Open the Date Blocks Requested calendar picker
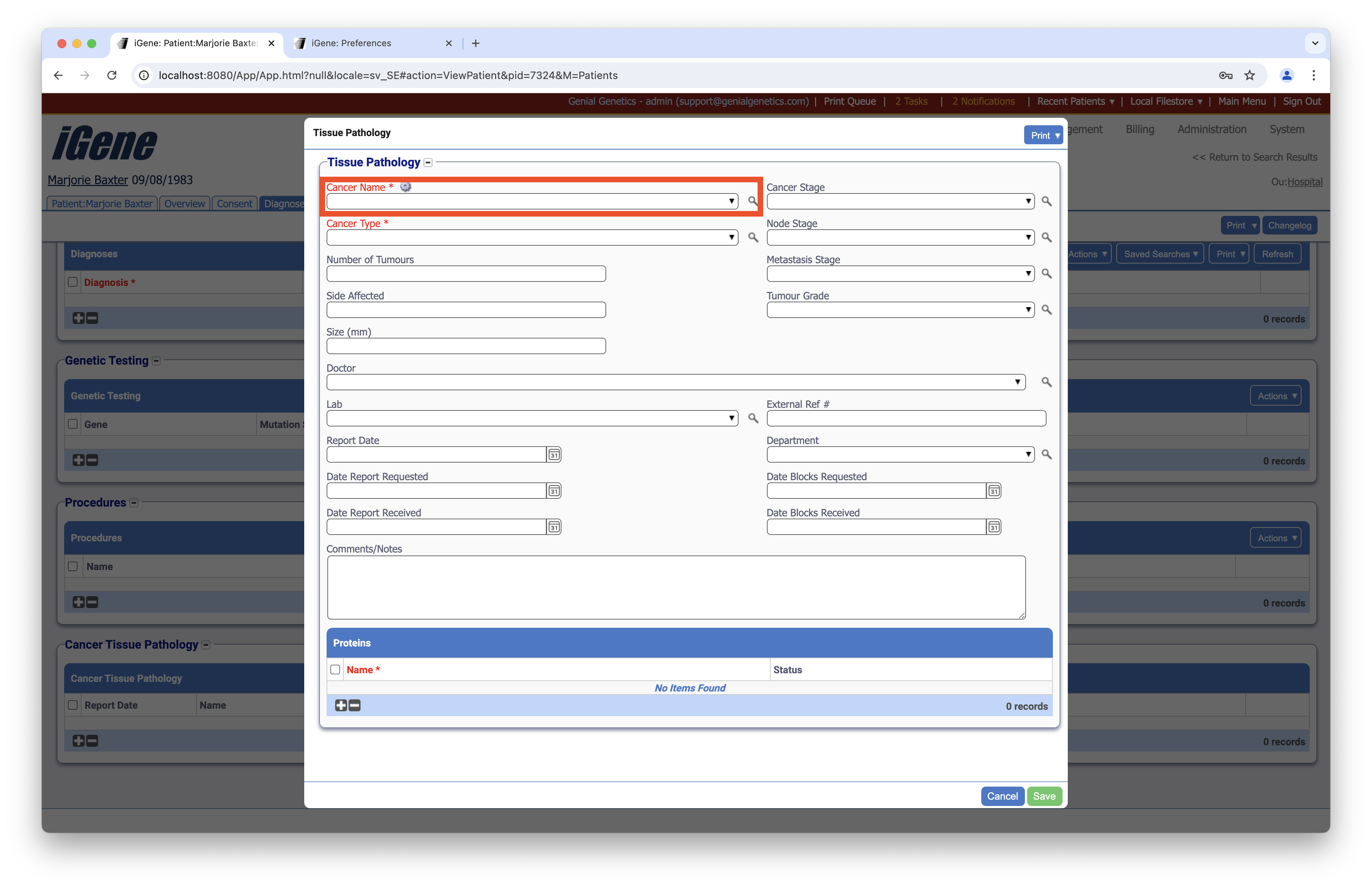 pos(993,491)
